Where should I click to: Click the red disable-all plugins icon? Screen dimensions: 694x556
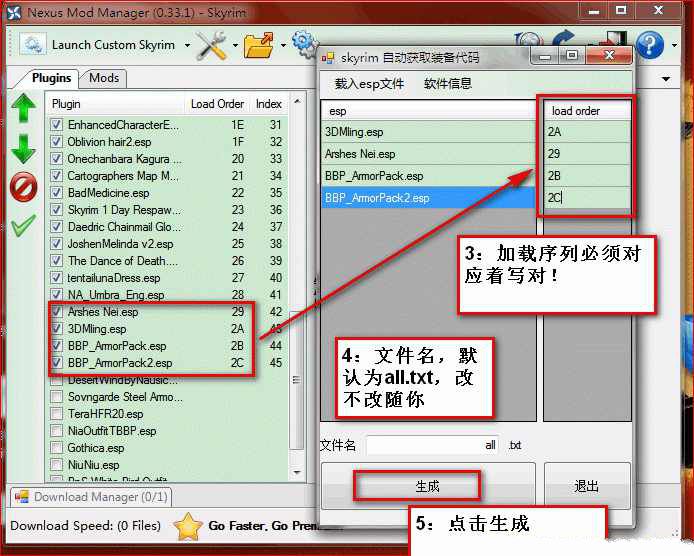point(23,187)
